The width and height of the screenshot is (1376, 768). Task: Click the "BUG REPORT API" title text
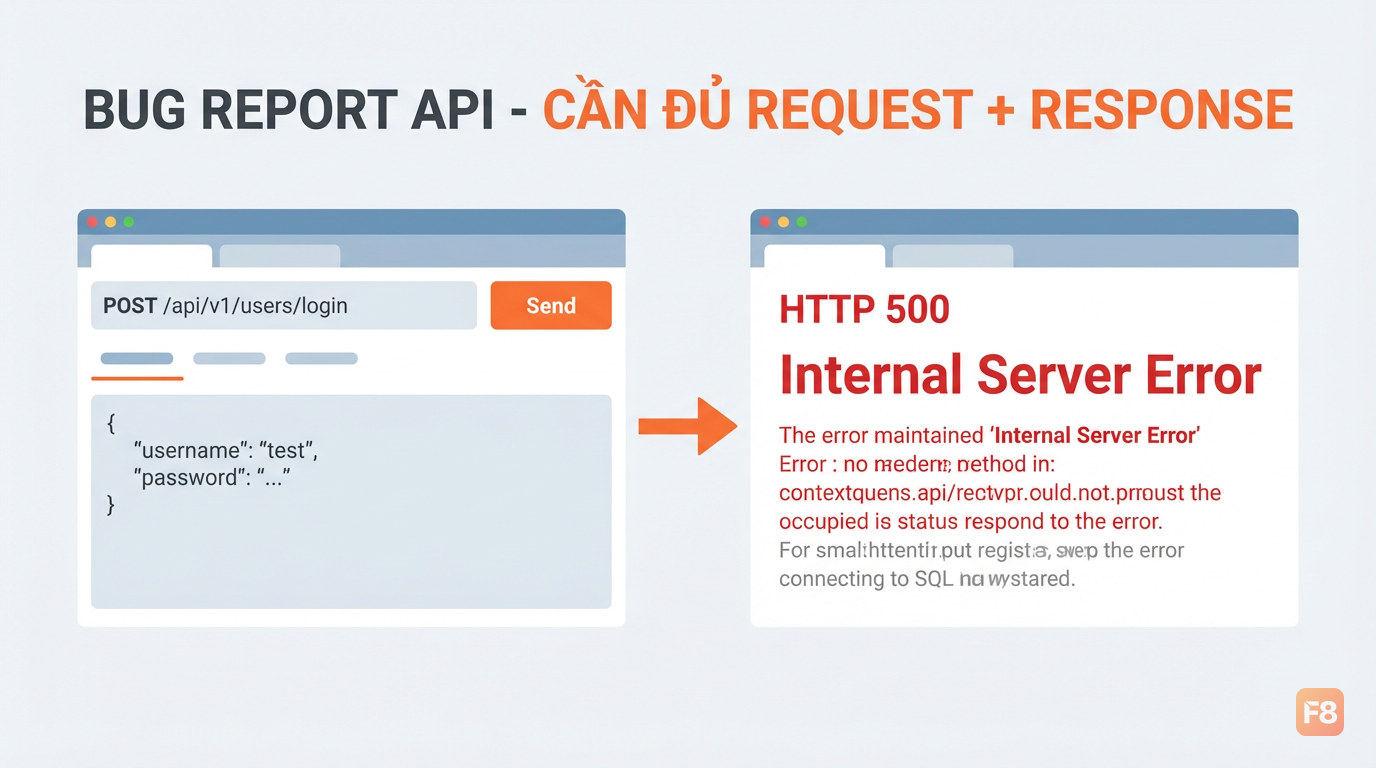pyautogui.click(x=288, y=110)
